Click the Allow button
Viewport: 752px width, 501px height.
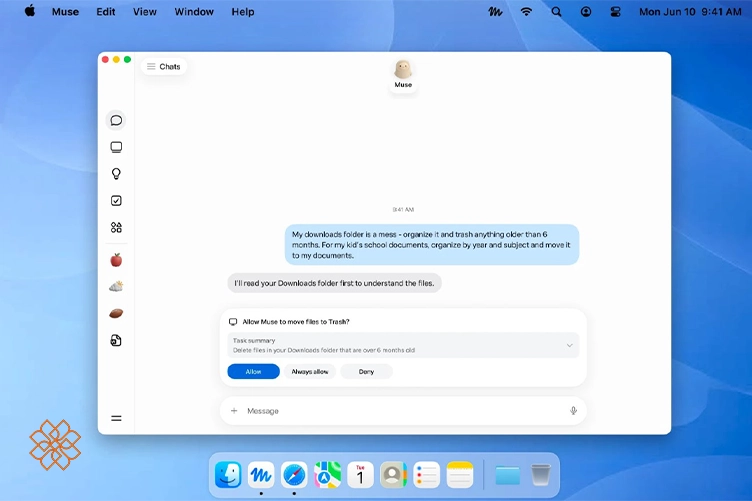[x=253, y=372]
